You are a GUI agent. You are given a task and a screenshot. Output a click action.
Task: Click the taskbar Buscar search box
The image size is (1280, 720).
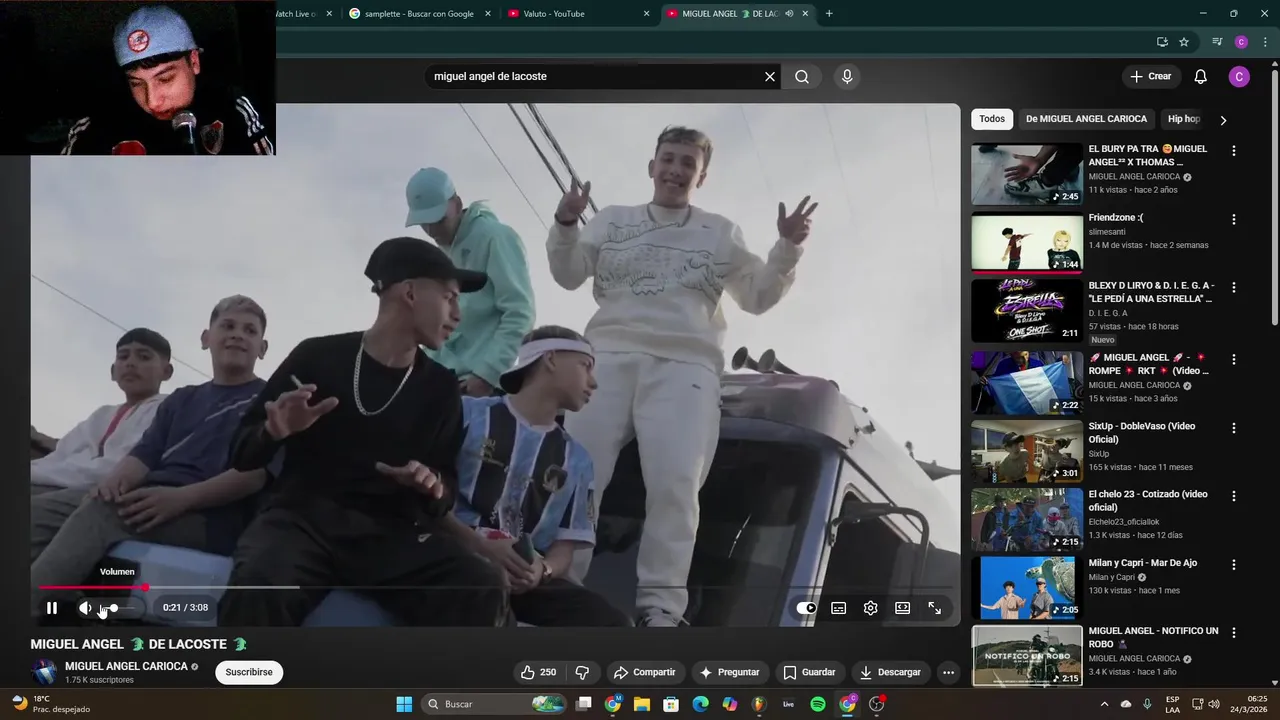click(495, 704)
